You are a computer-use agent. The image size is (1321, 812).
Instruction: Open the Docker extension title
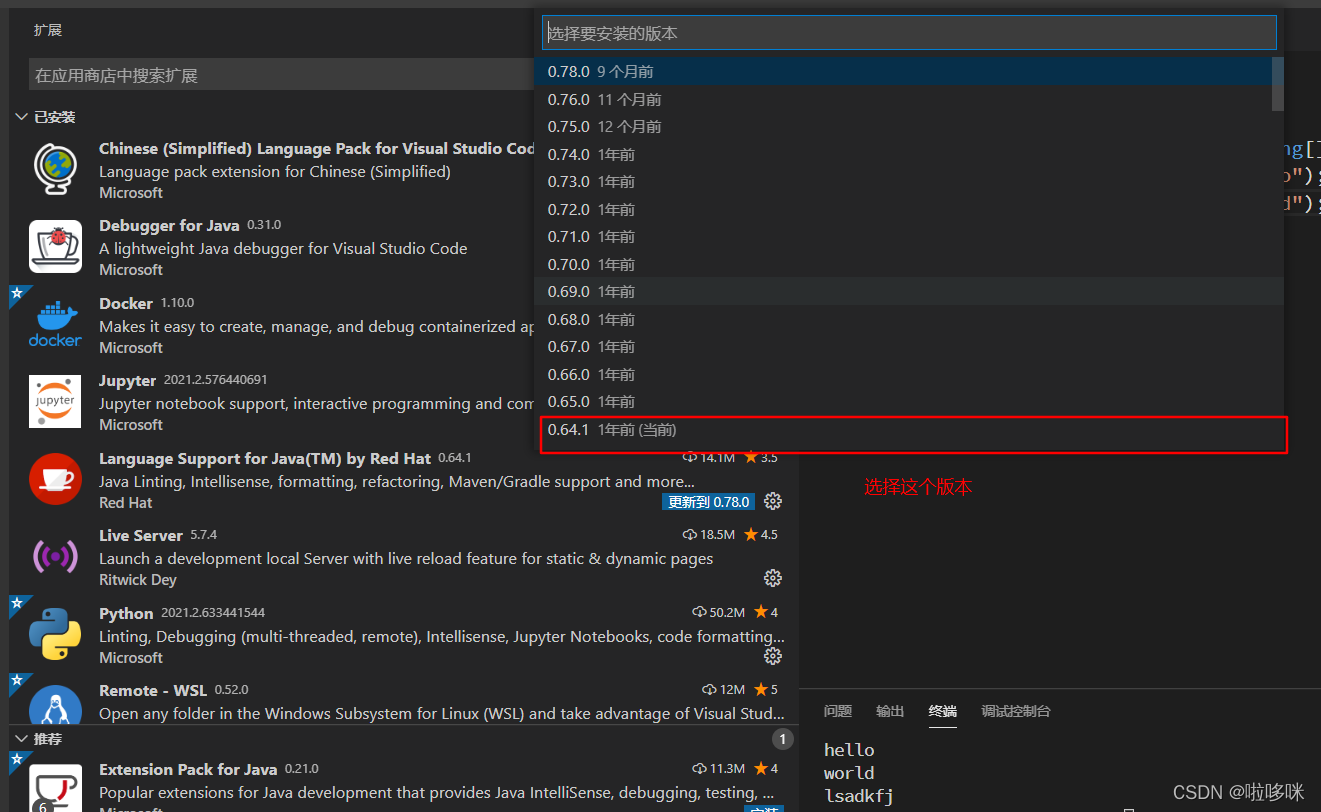pyautogui.click(x=126, y=303)
